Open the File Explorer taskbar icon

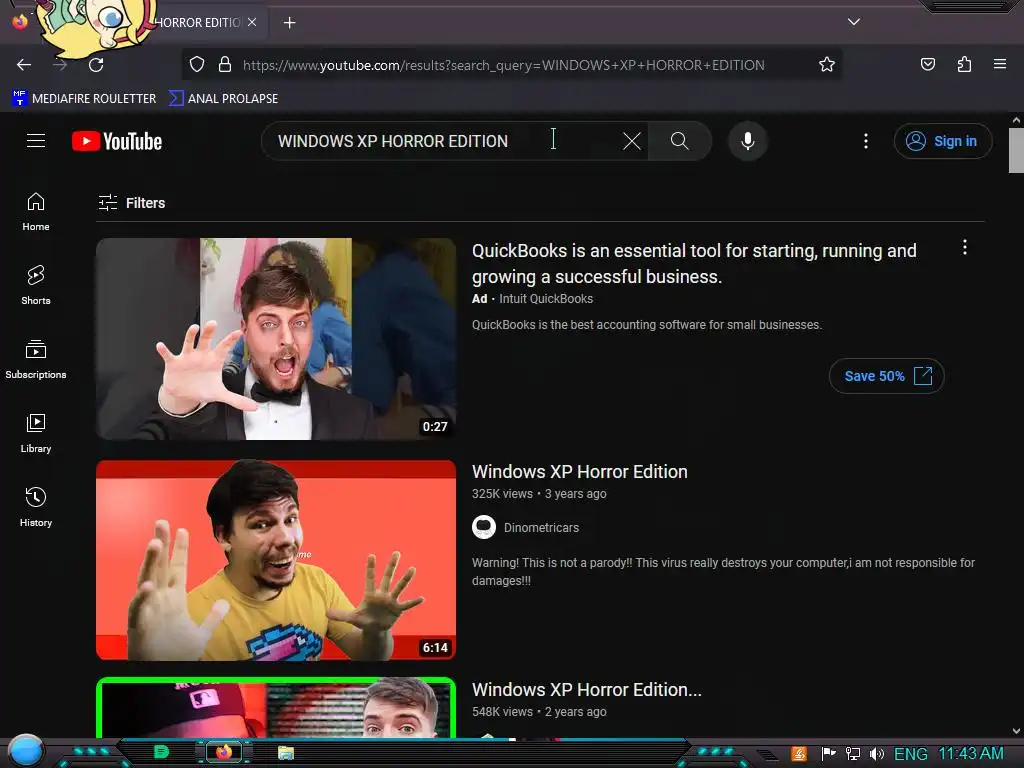(x=286, y=753)
